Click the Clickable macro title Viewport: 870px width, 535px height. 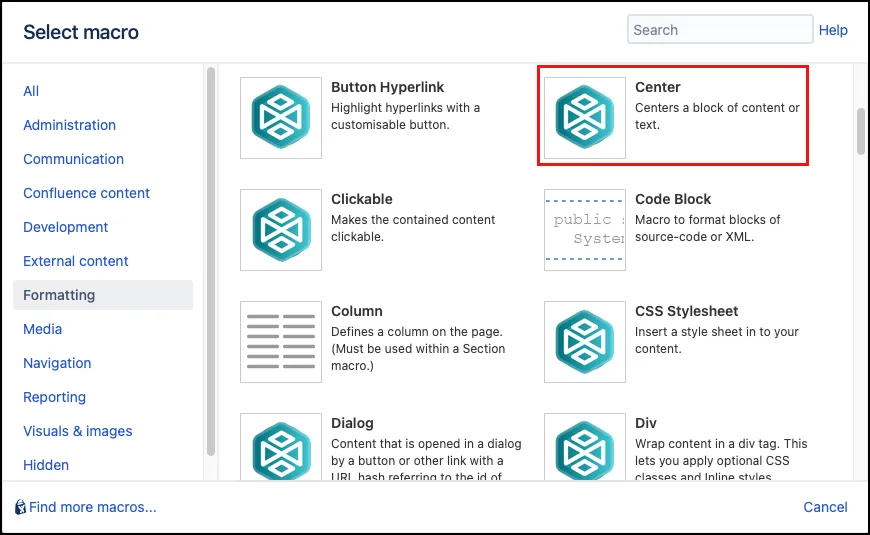[362, 199]
